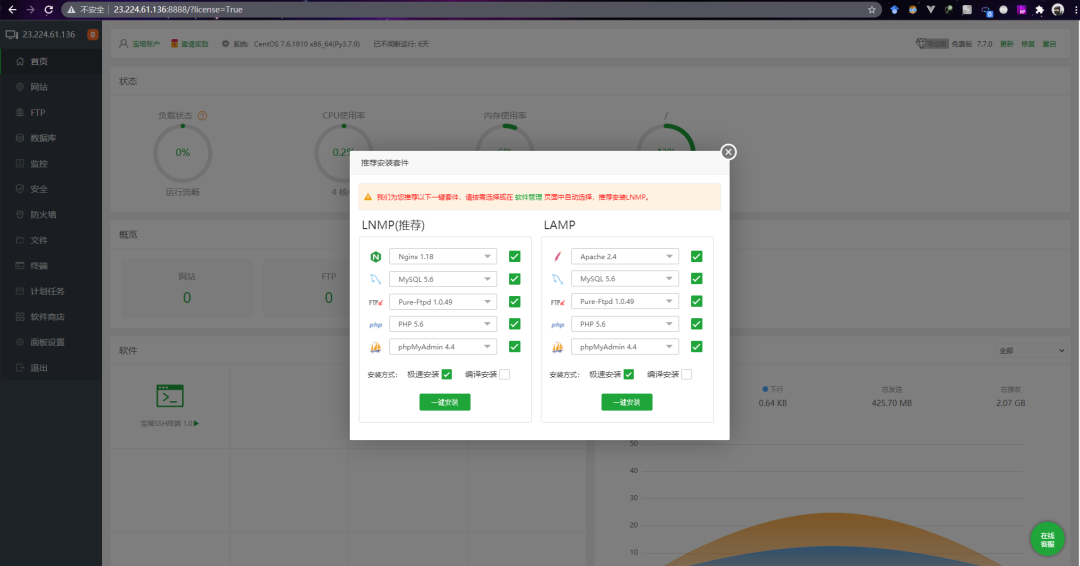
Task: Open the LAMP phpMyAdmin 4.4 dropdown
Action: (x=625, y=347)
